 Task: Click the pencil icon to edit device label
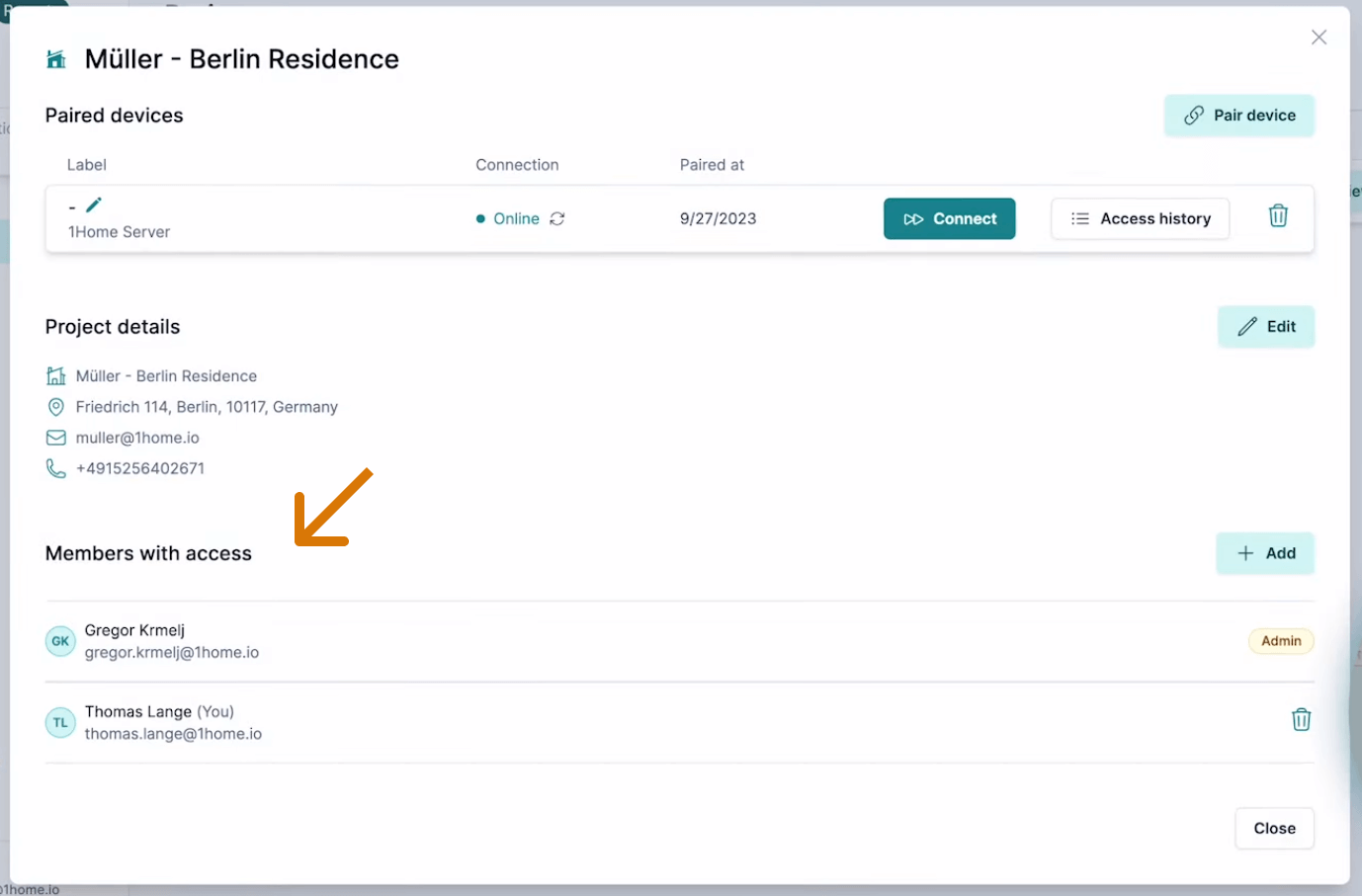pyautogui.click(x=94, y=204)
